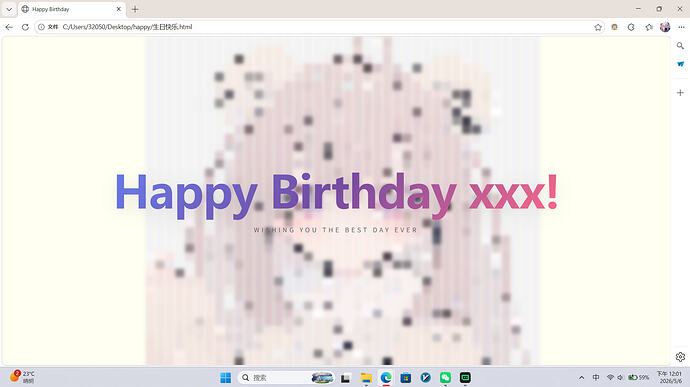Screen dimensions: 690x387
Task: Open battery status showing 59%
Action: 639,378
